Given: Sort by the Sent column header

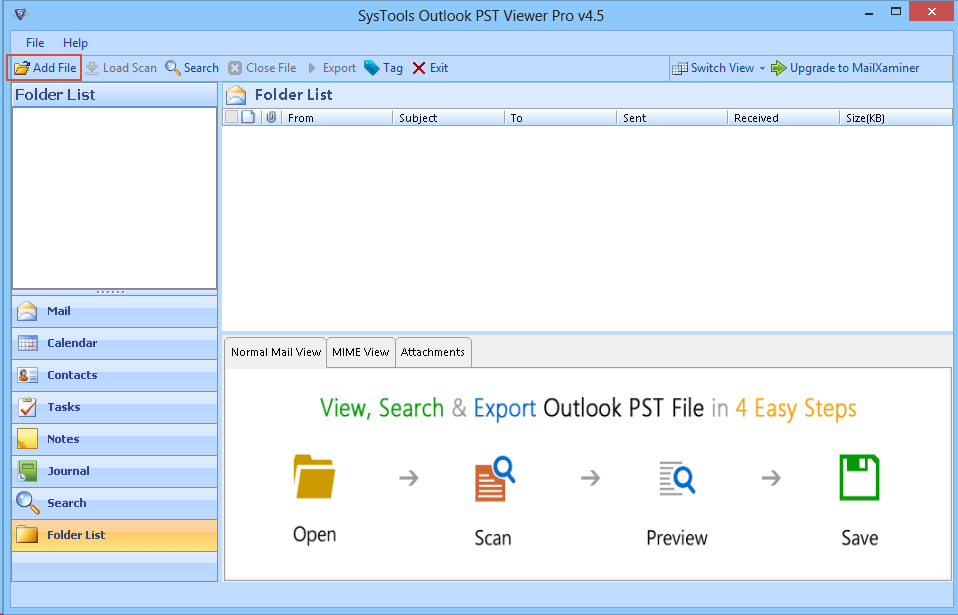Looking at the screenshot, I should point(672,118).
